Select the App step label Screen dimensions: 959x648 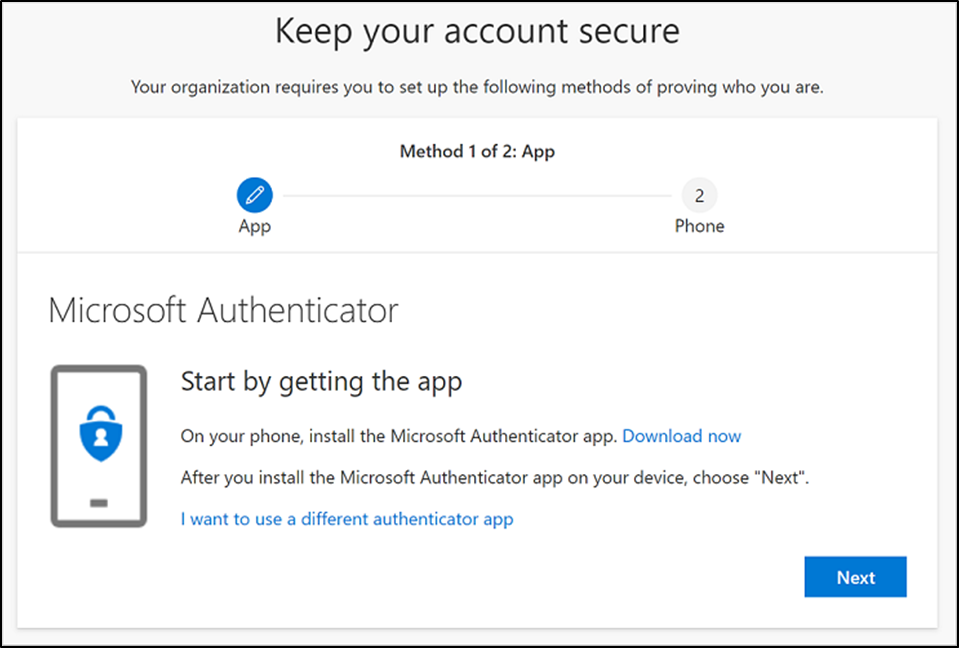[x=254, y=226]
